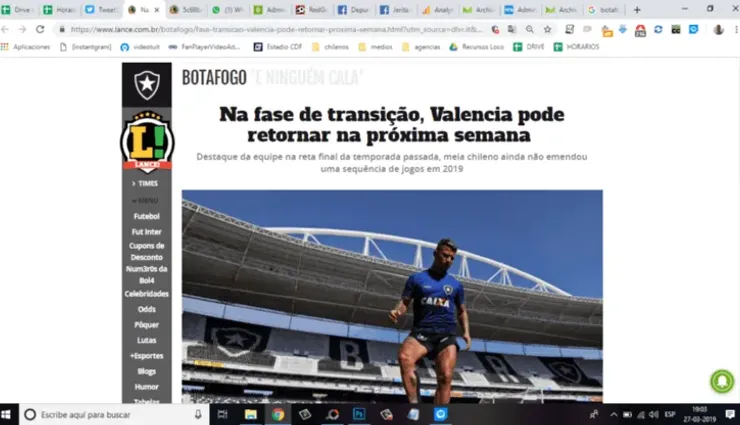Image resolution: width=740 pixels, height=425 pixels.
Task: Switch to the Tweet browser tab
Action: pyautogui.click(x=102, y=9)
